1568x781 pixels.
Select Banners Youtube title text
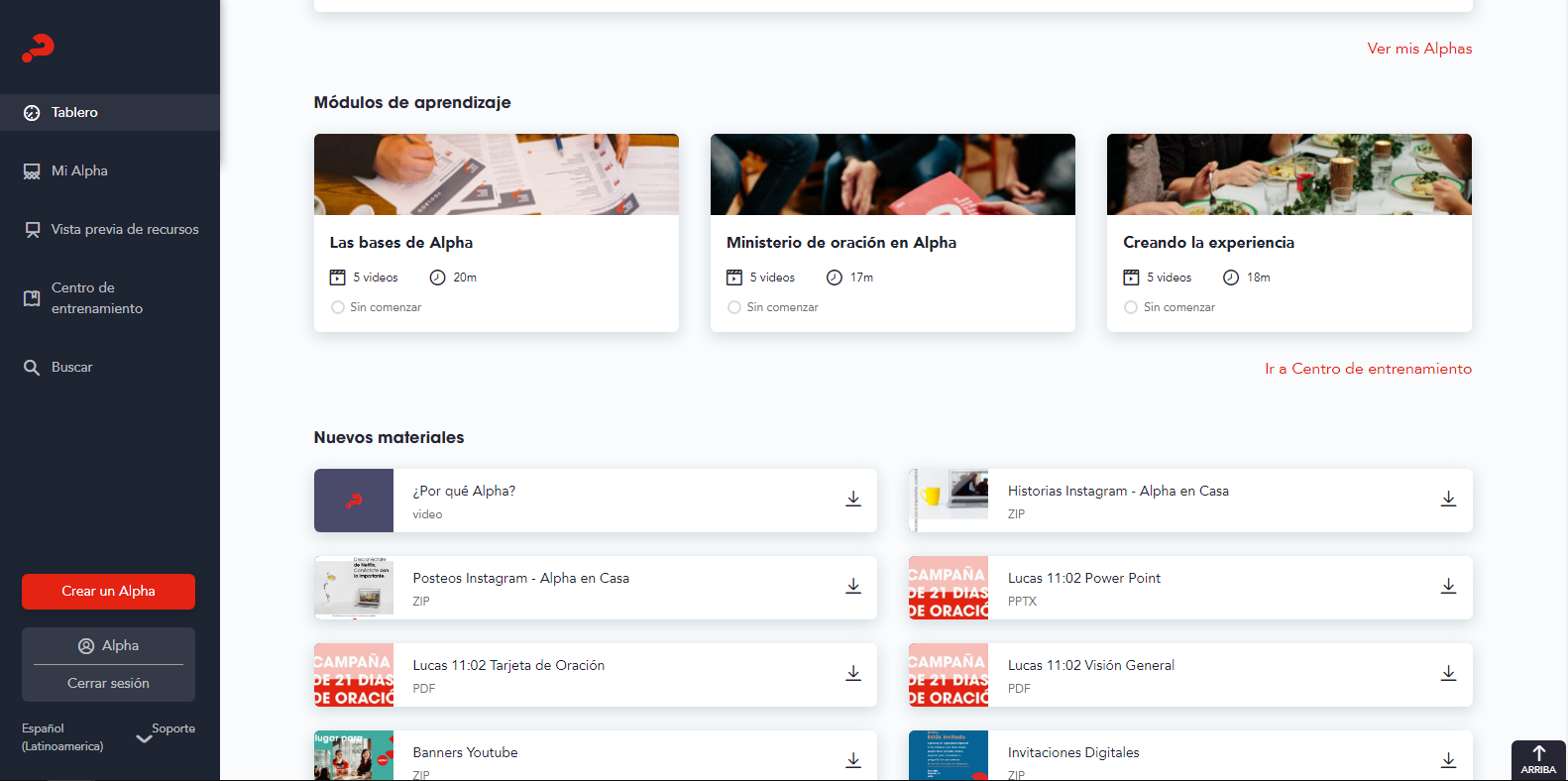466,753
